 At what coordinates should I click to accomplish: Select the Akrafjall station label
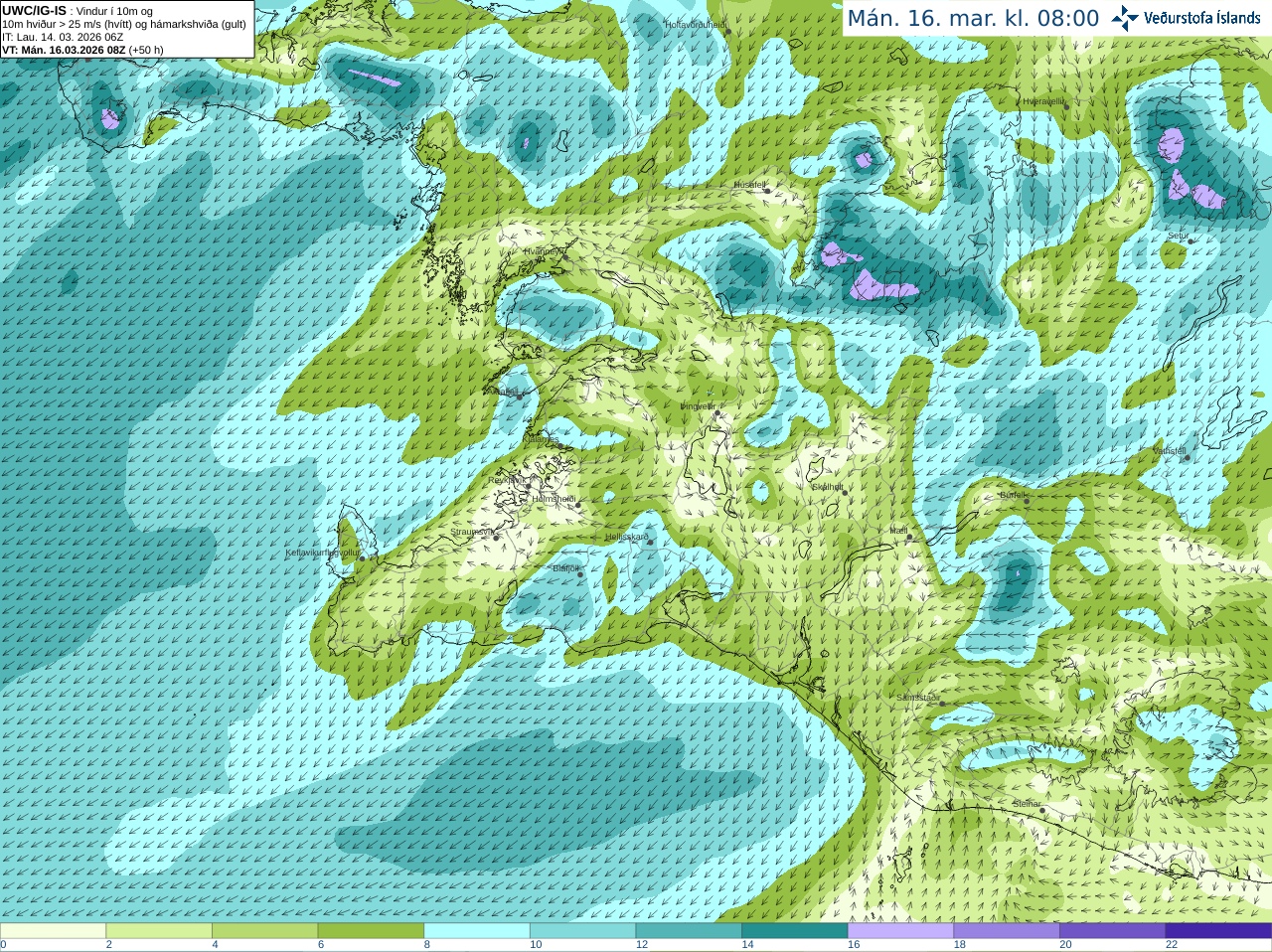(x=504, y=392)
